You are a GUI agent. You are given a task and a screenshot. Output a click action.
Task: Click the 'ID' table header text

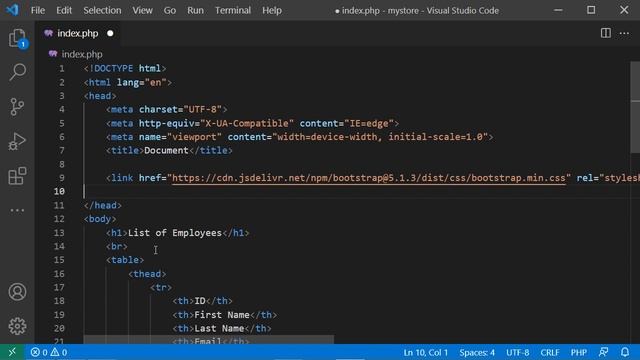pyautogui.click(x=200, y=301)
